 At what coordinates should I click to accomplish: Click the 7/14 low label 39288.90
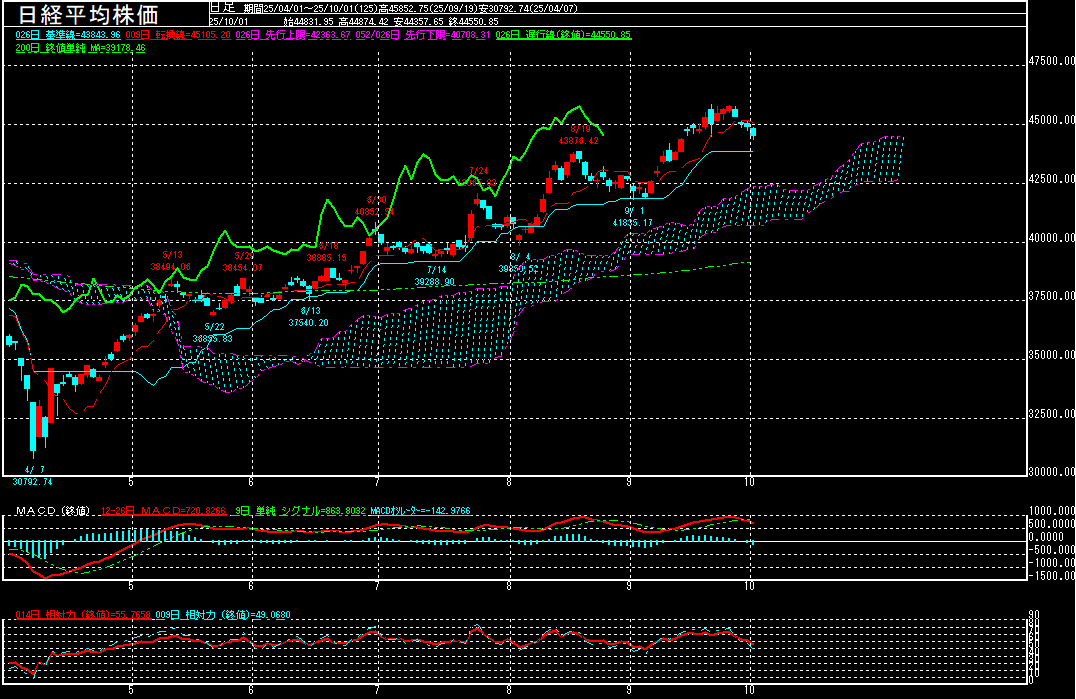(x=435, y=282)
